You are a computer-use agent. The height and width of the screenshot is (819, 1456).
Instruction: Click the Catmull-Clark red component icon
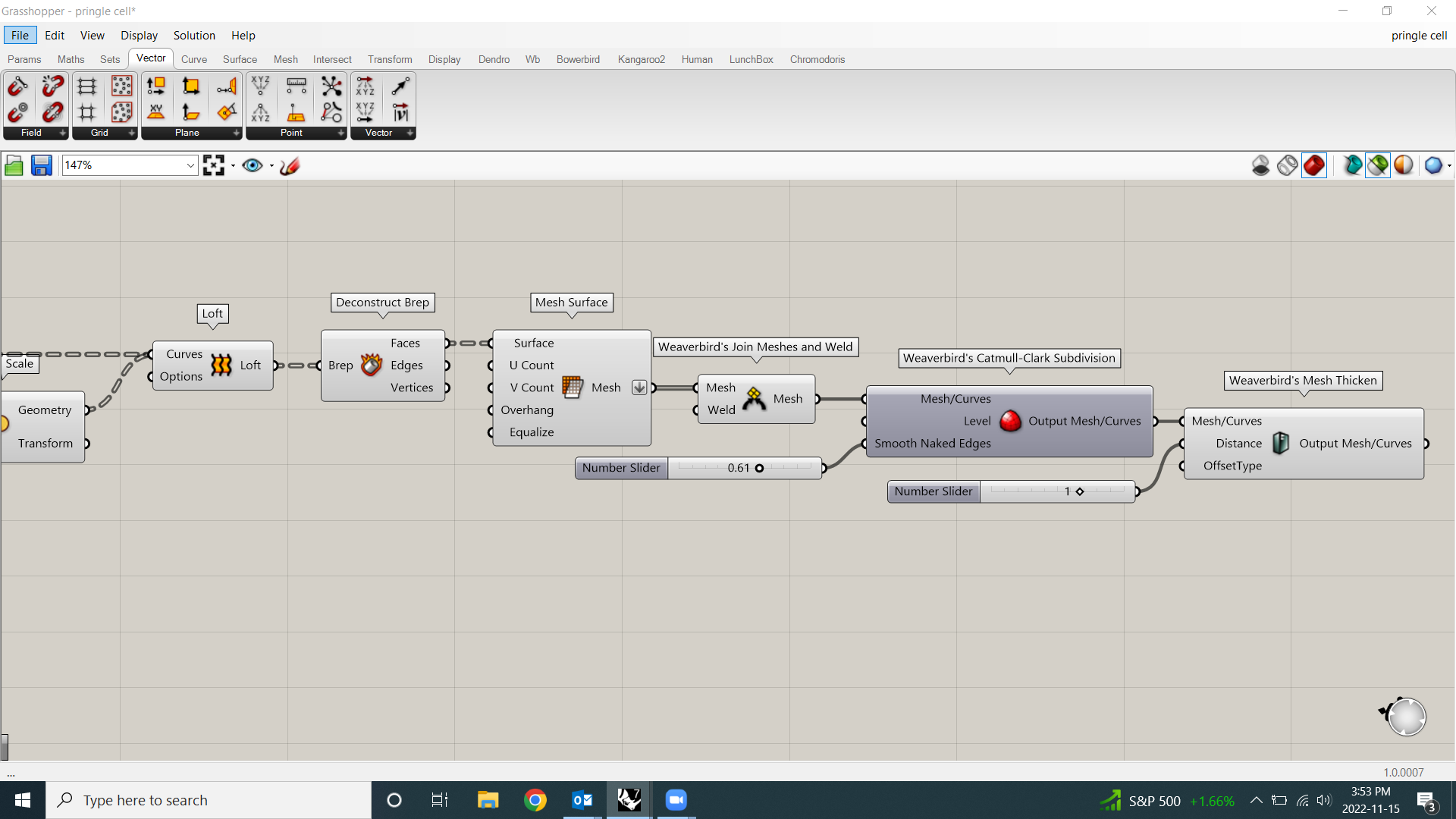click(1010, 421)
